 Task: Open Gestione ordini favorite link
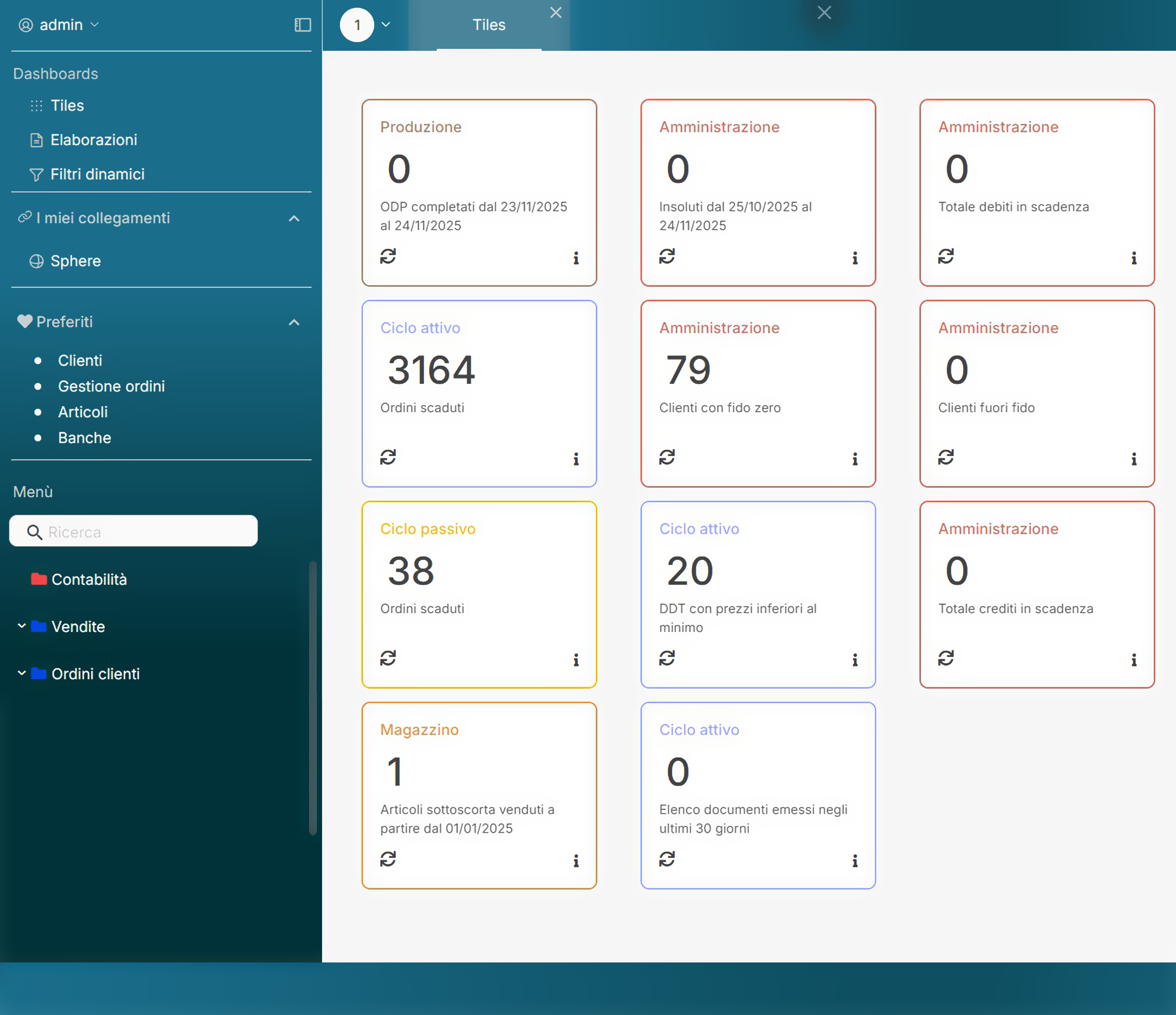coord(111,386)
